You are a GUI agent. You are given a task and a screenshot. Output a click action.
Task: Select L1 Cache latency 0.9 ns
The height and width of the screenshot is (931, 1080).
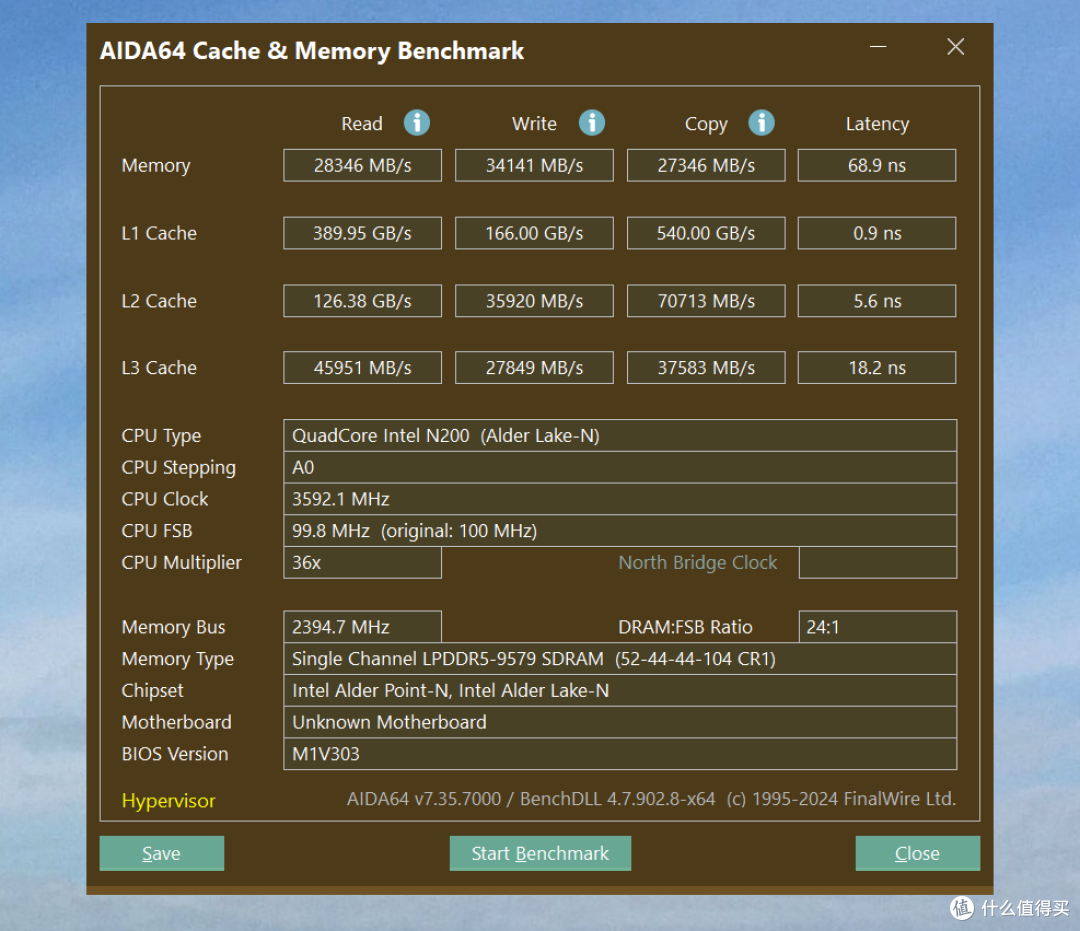877,233
